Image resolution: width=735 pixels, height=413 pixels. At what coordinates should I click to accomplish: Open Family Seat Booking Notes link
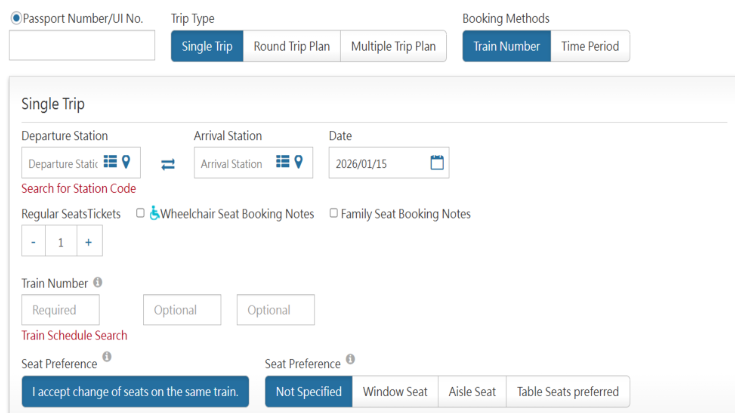[x=405, y=214]
